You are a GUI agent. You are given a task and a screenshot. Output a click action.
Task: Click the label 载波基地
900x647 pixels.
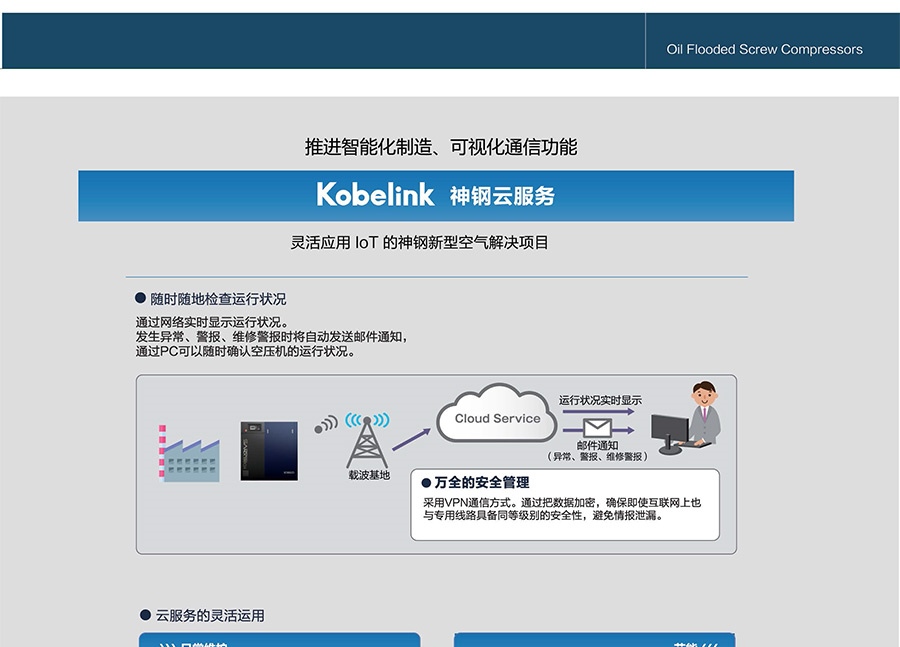tap(369, 475)
